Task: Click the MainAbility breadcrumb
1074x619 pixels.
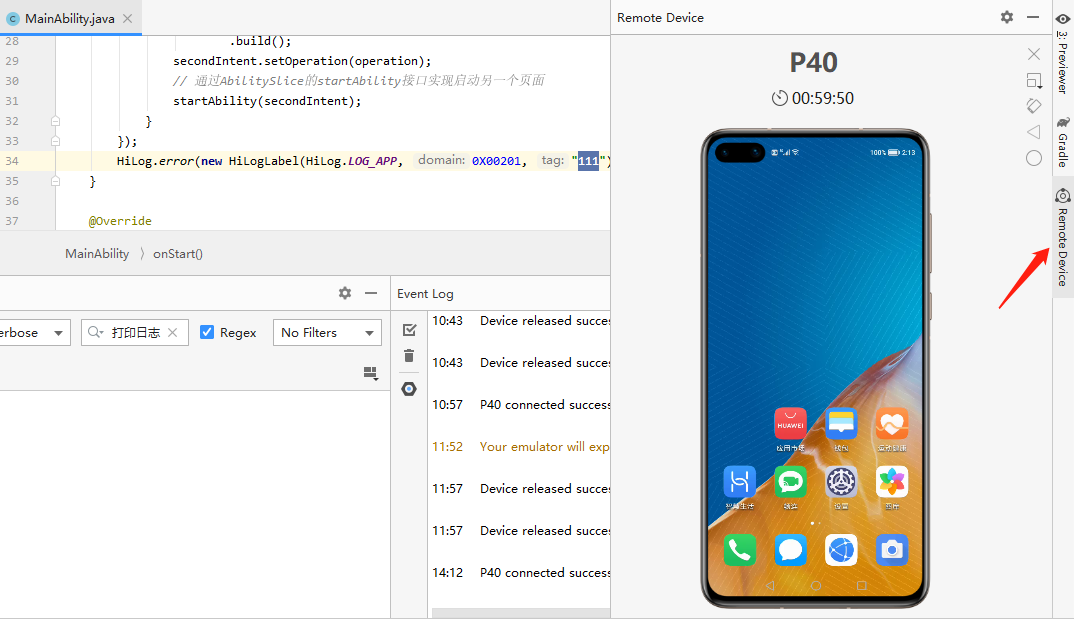Action: tap(97, 253)
